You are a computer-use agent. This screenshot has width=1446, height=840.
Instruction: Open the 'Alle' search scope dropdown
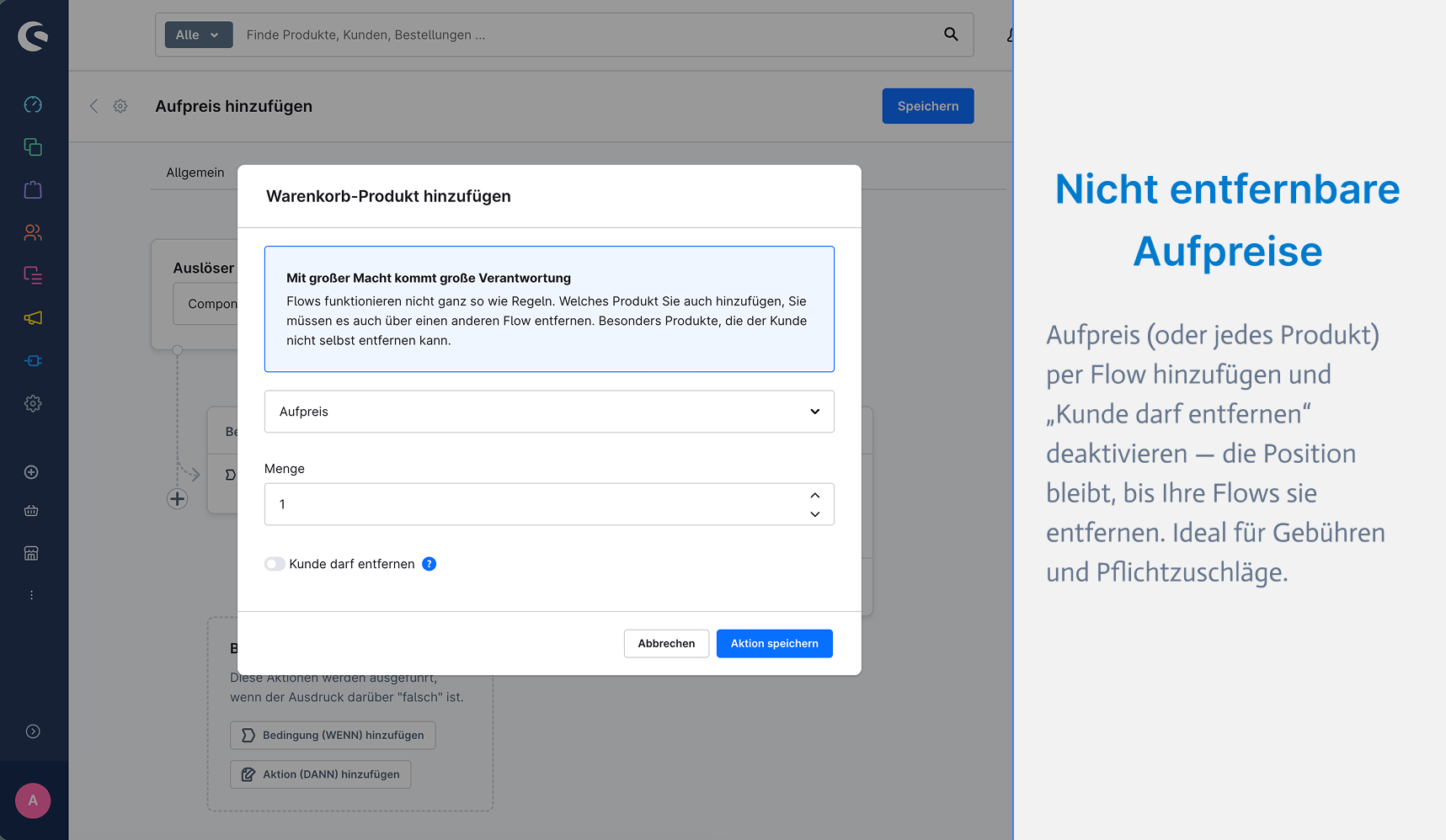click(198, 35)
